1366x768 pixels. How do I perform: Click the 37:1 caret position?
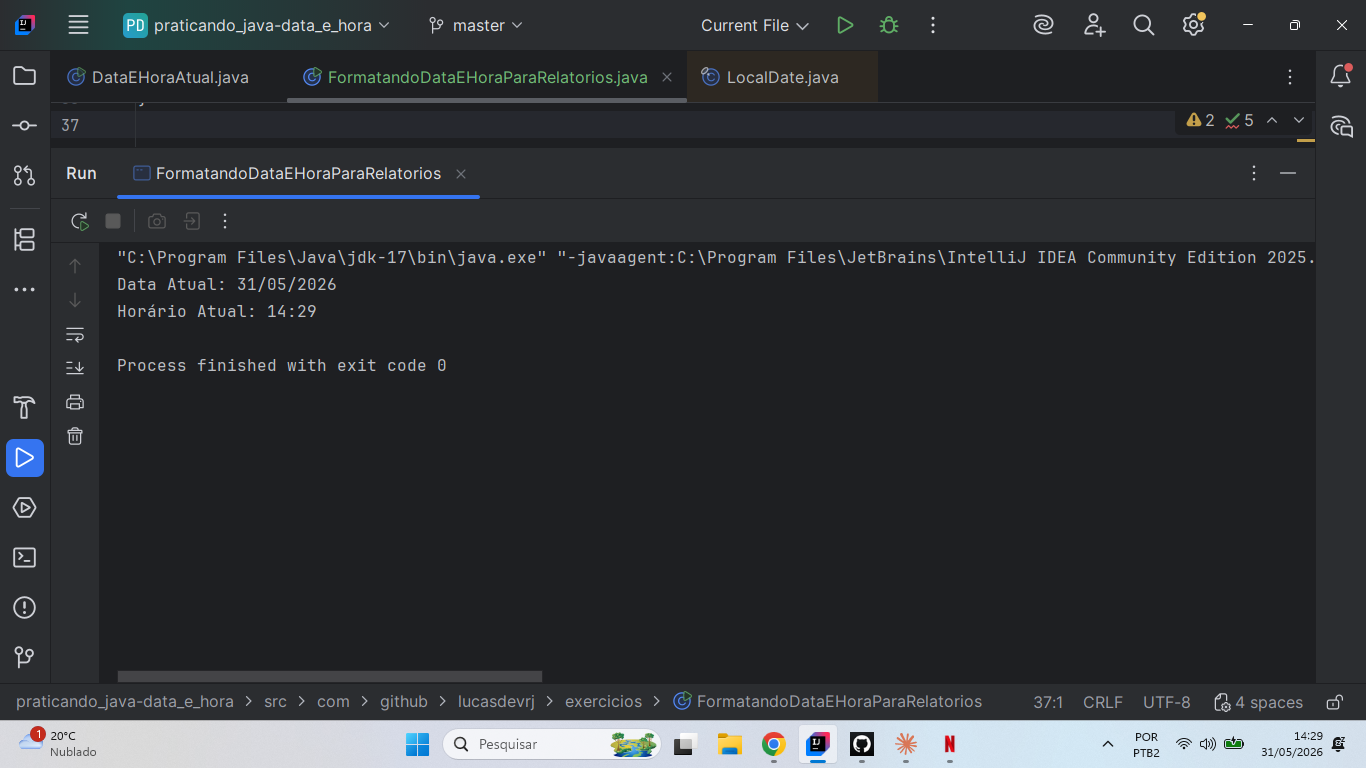point(1048,702)
